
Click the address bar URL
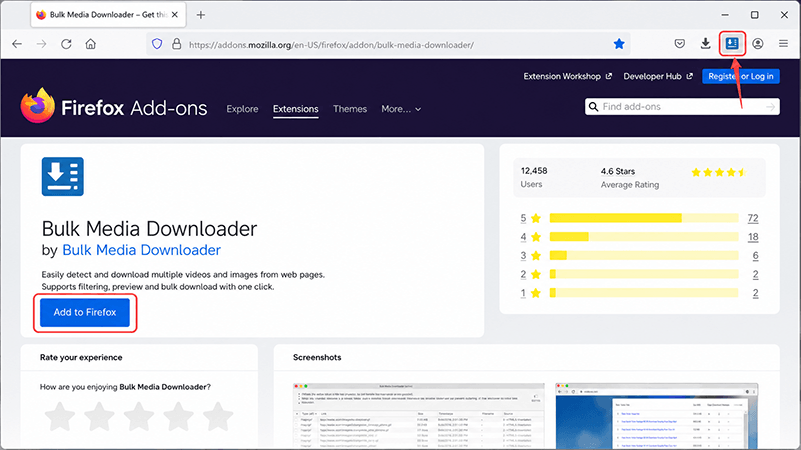click(331, 45)
